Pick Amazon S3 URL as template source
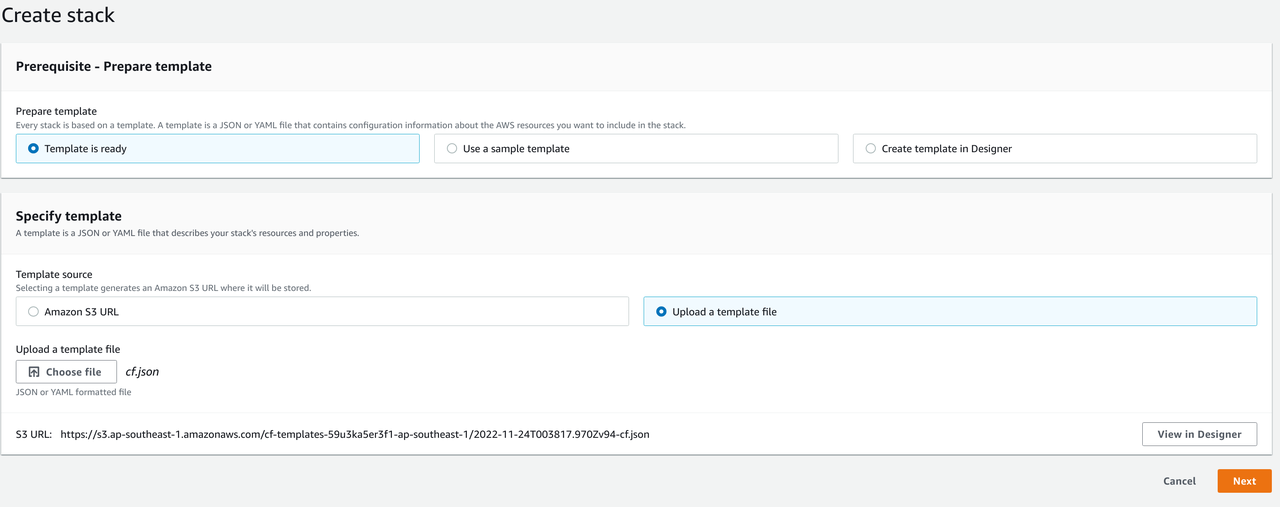This screenshot has width=1280, height=507. coord(34,312)
